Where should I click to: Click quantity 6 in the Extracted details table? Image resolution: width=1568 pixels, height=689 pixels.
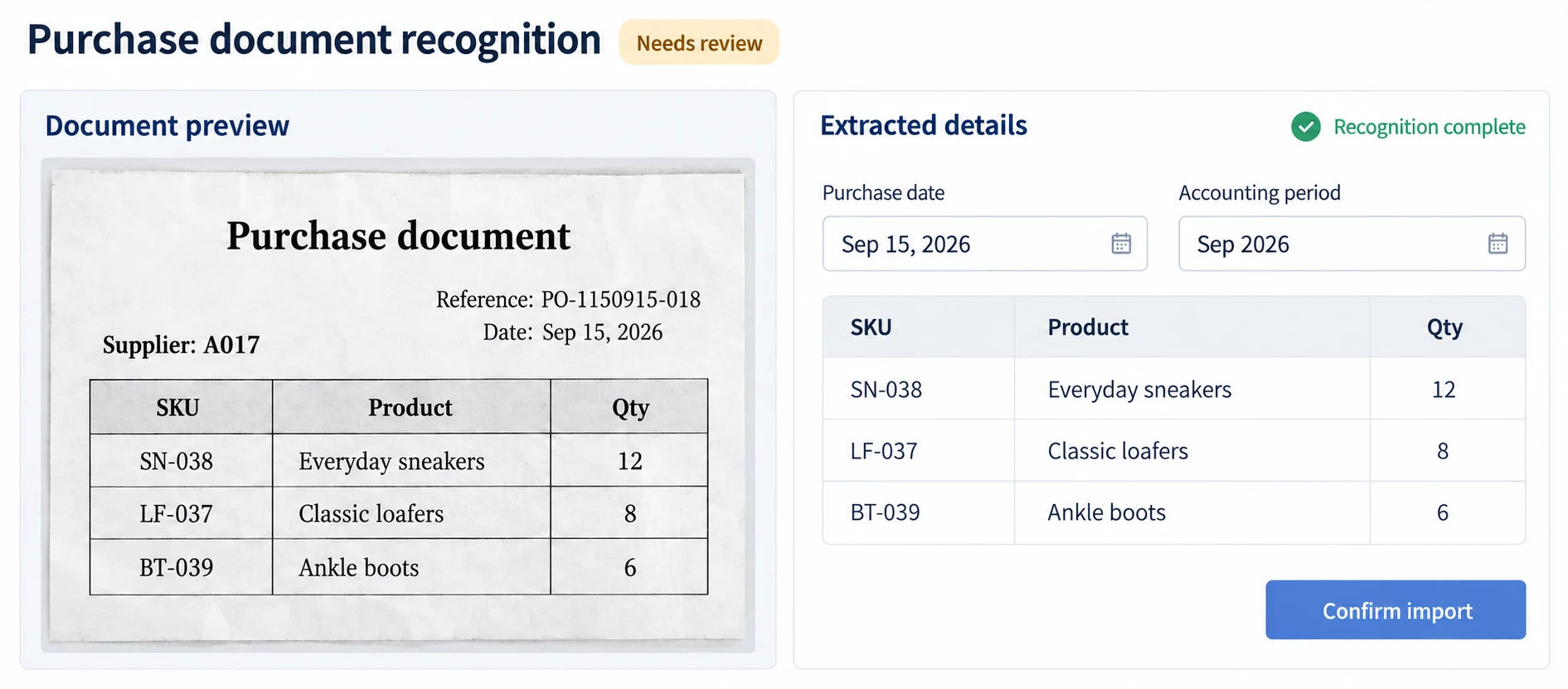[1443, 512]
